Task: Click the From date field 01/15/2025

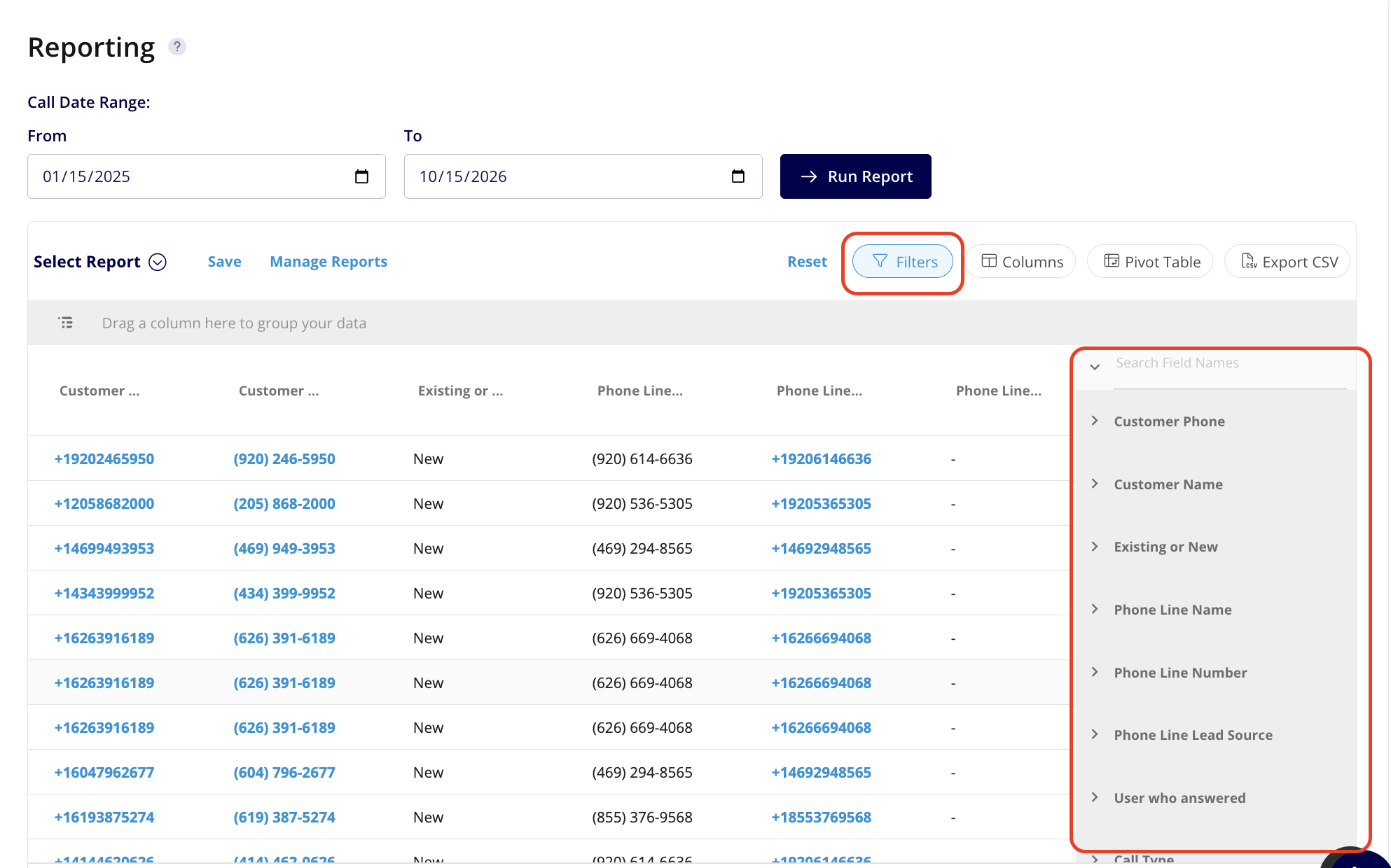Action: point(207,176)
